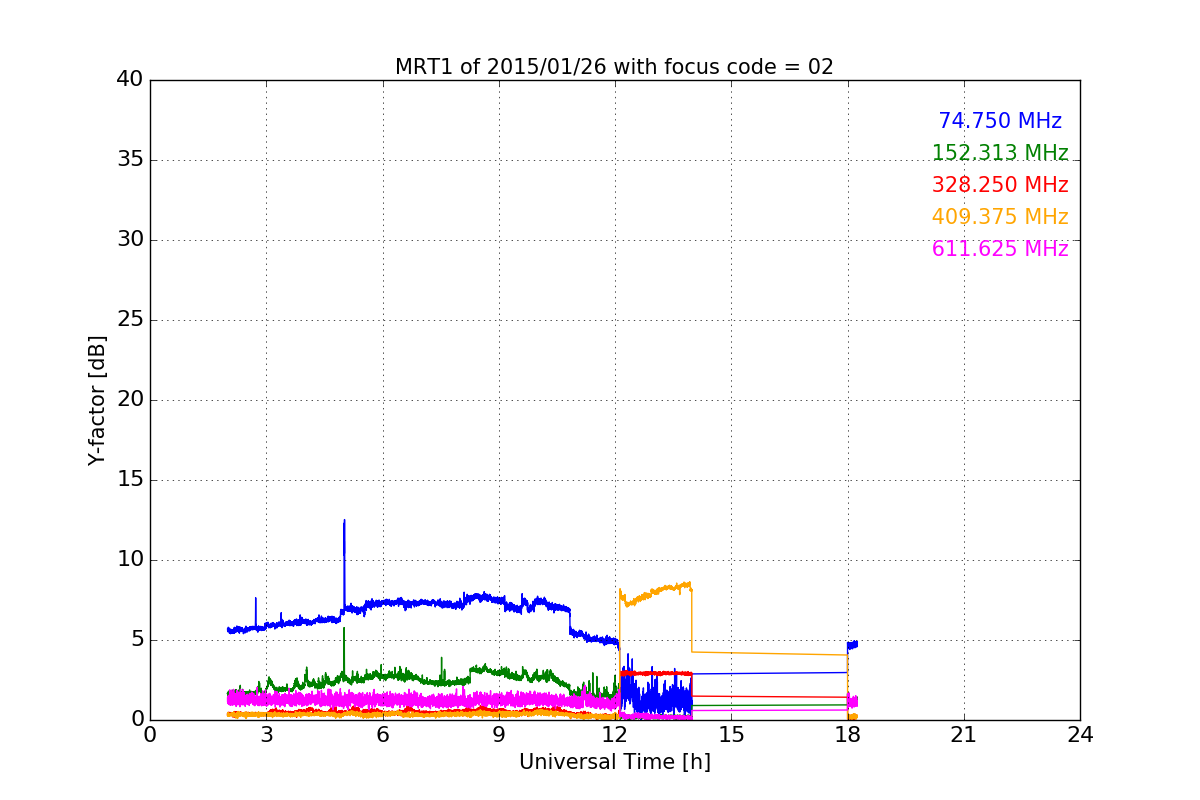Click the orange 409.375 MHz plateau near 13 h
The width and height of the screenshot is (1200, 800).
point(655,594)
